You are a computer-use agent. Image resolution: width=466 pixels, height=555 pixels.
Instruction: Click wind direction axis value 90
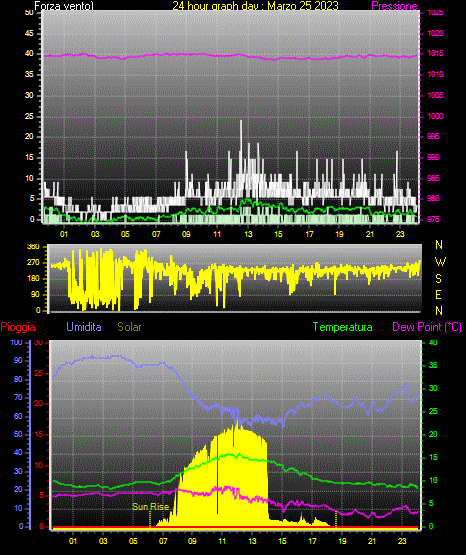tap(35, 294)
